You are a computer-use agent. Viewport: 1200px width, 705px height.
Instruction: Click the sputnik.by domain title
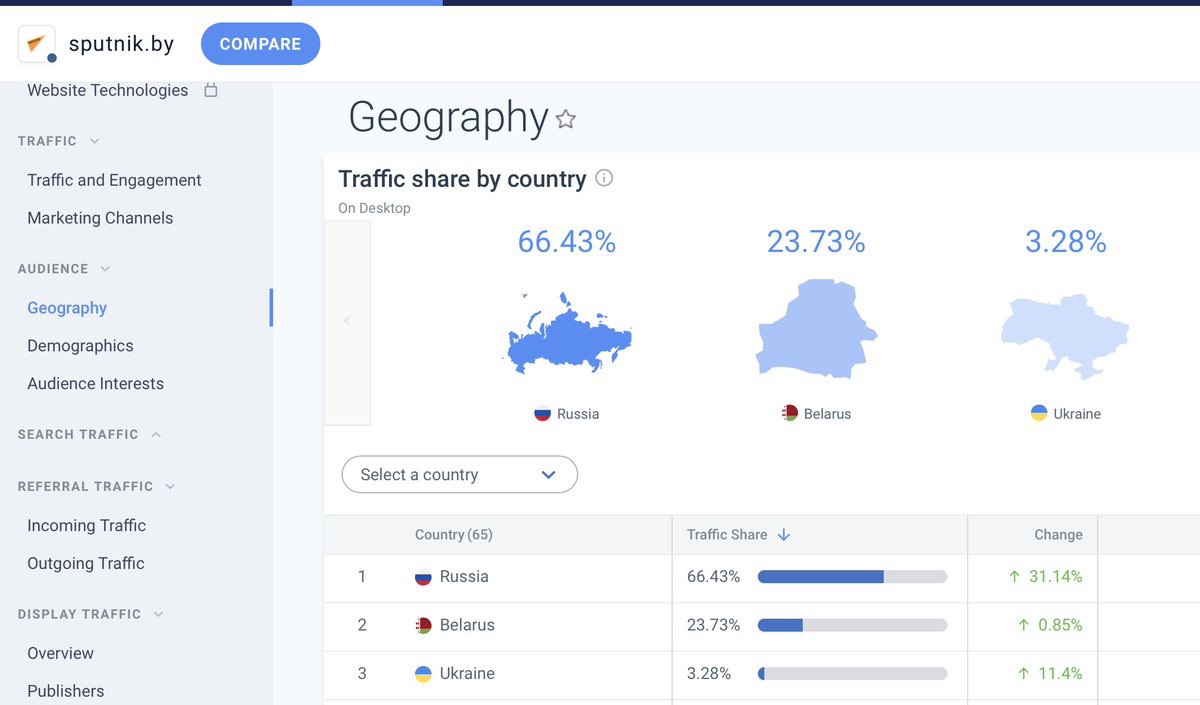click(121, 44)
